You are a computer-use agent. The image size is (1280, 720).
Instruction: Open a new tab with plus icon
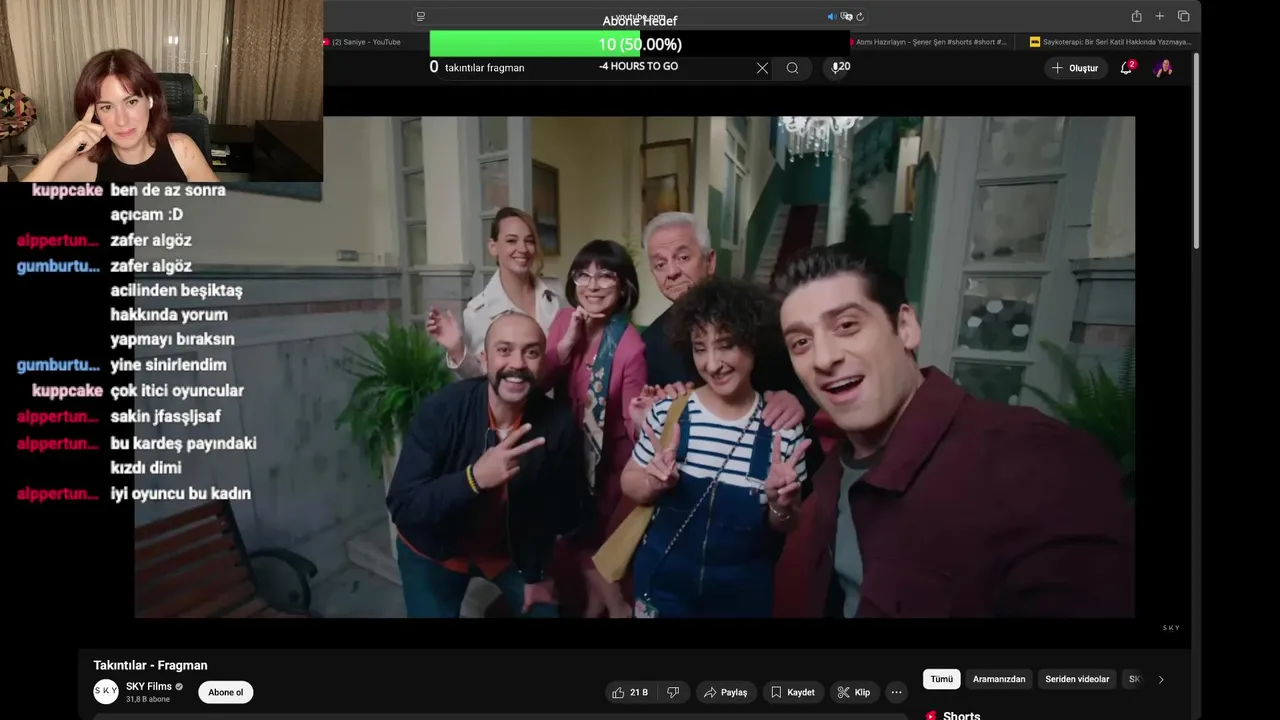click(x=1160, y=16)
